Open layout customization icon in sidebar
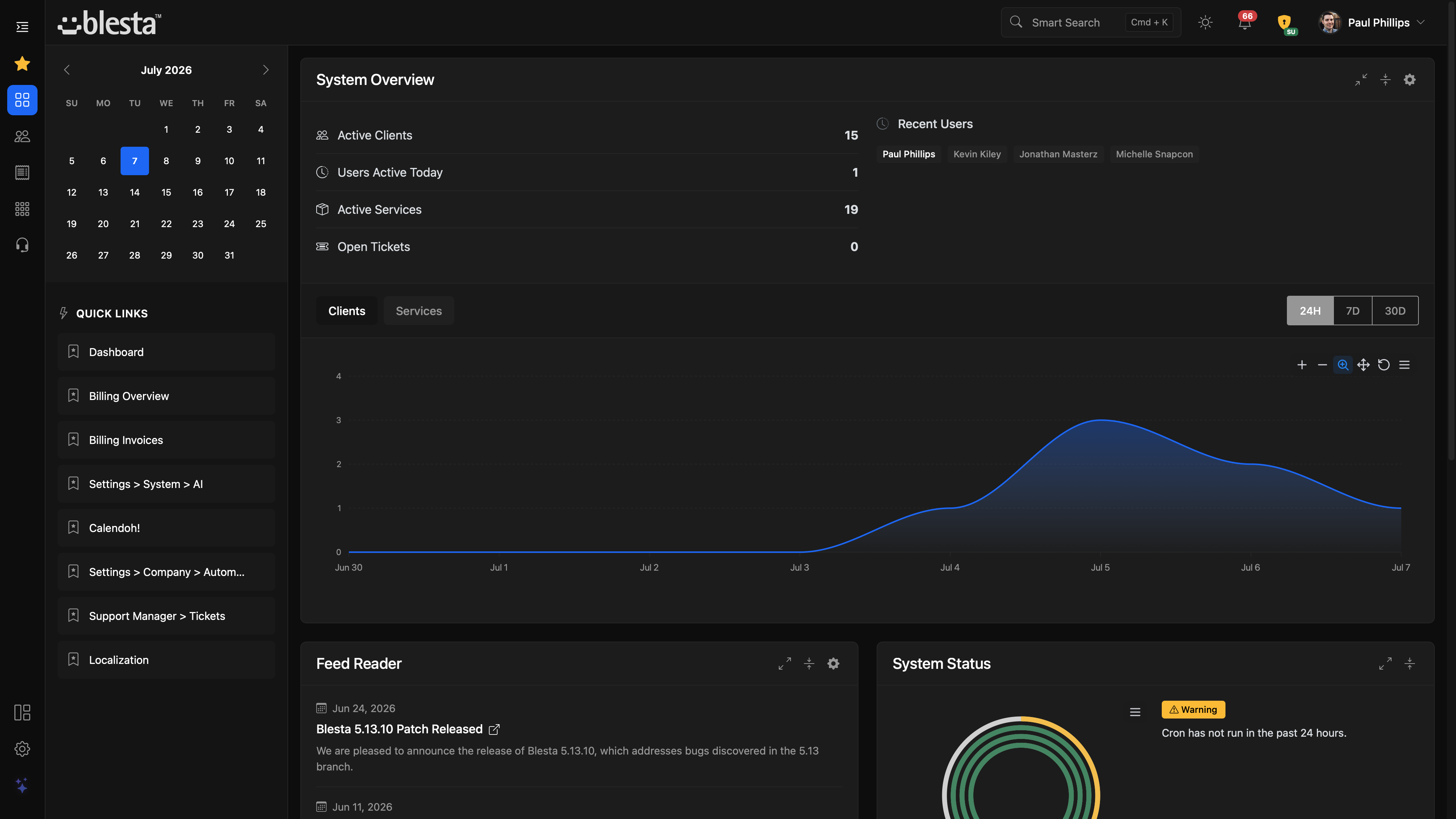 (22, 712)
